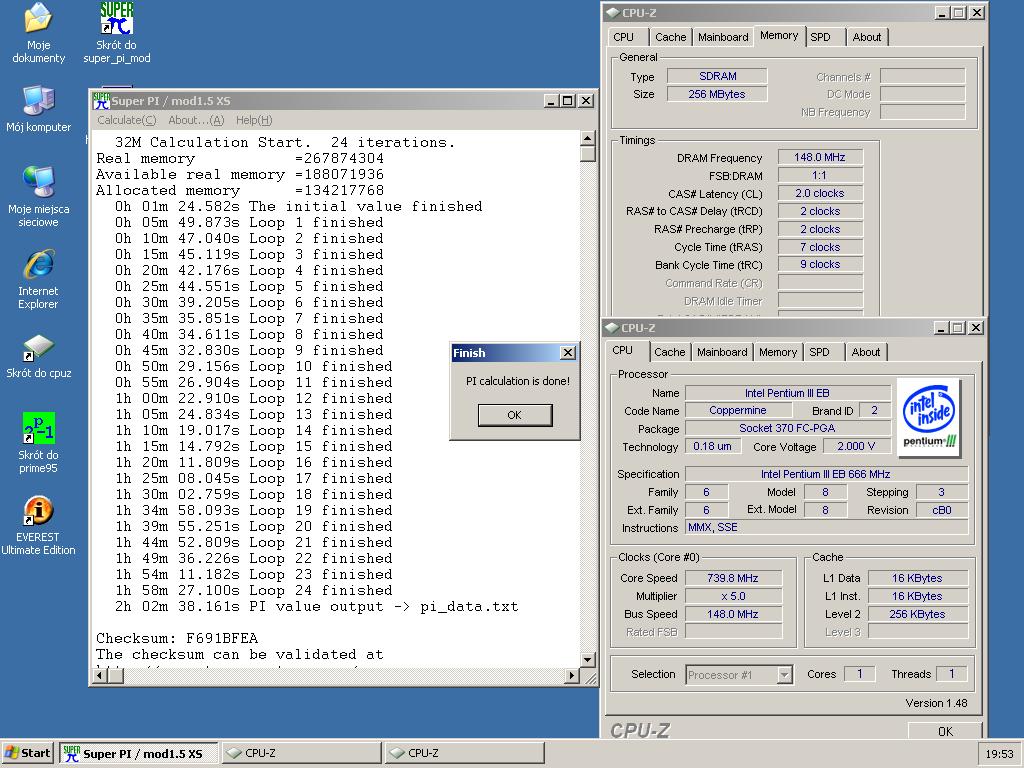Screen dimensions: 1024x768
Task: Switch to Mainboard tab in lower CPU-Z
Action: (x=722, y=352)
